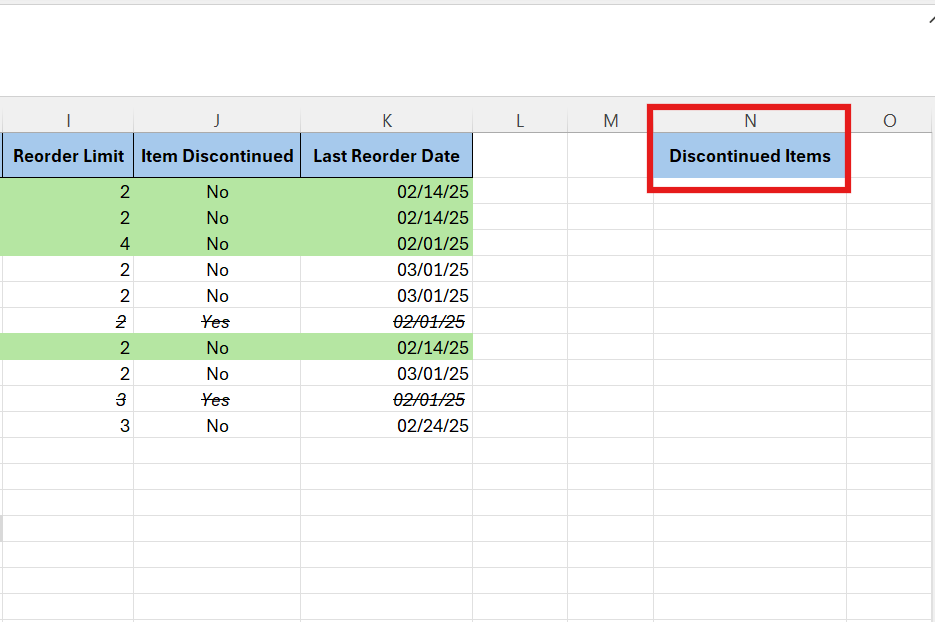This screenshot has width=935, height=622.
Task: Select the column N header
Action: pos(750,120)
